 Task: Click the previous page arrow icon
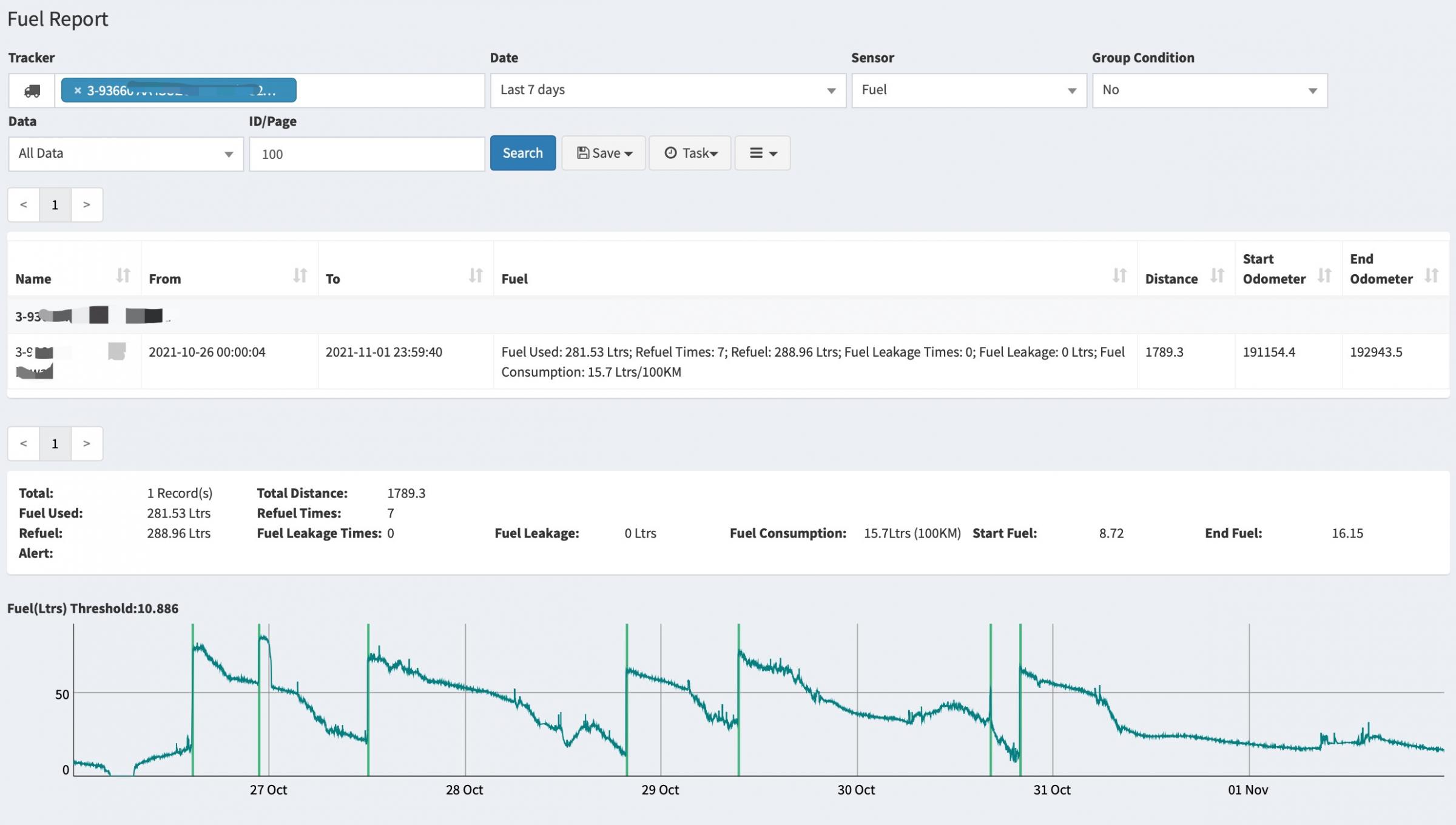tap(23, 204)
